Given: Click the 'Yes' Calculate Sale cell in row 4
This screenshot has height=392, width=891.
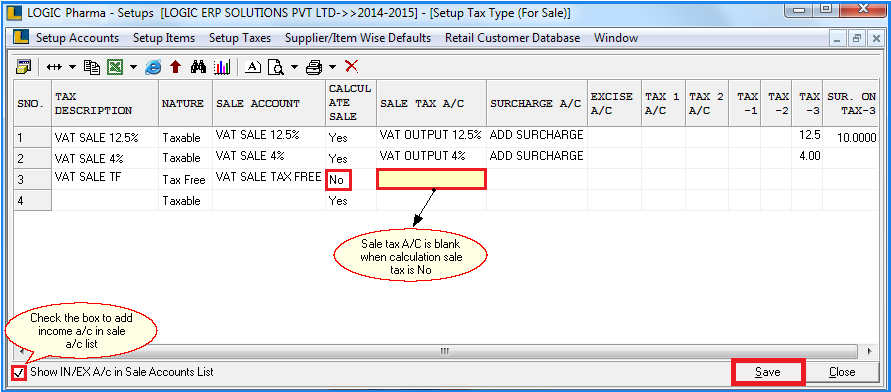Looking at the screenshot, I should 351,201.
